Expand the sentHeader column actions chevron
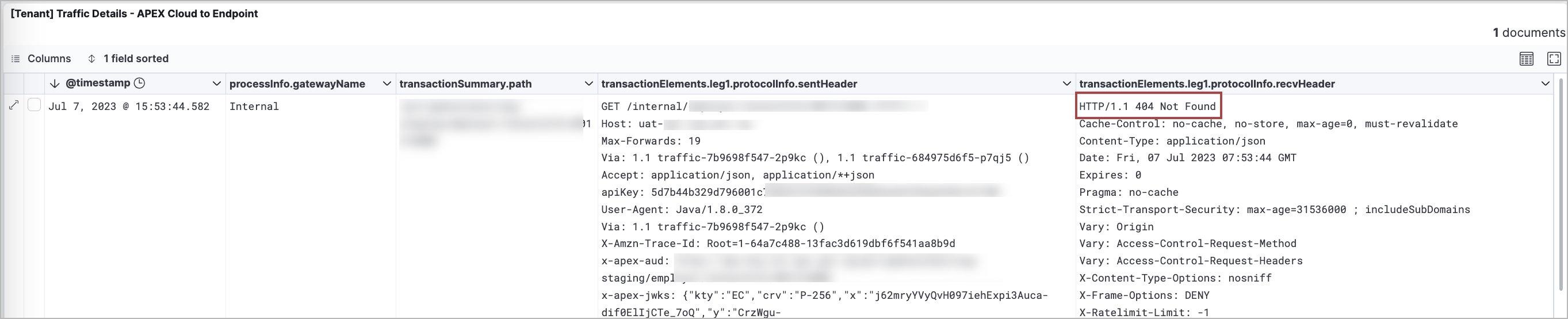This screenshot has width=1568, height=319. tap(1066, 83)
